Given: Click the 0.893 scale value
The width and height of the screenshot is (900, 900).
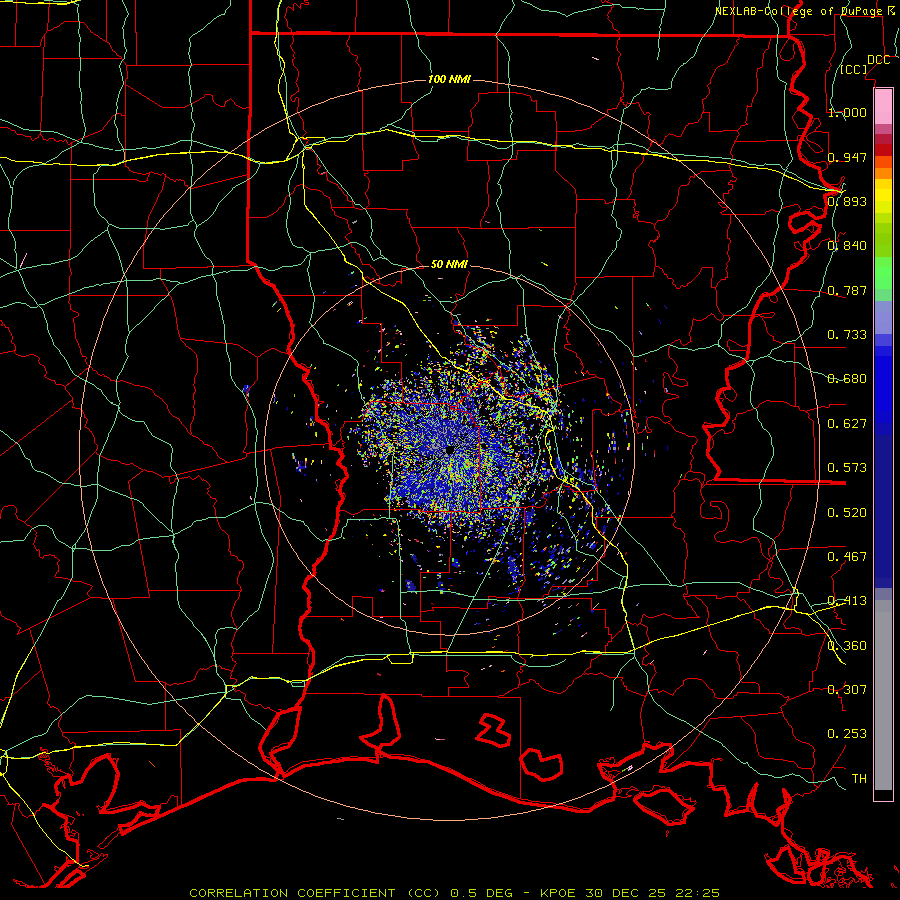Looking at the screenshot, I should (847, 201).
